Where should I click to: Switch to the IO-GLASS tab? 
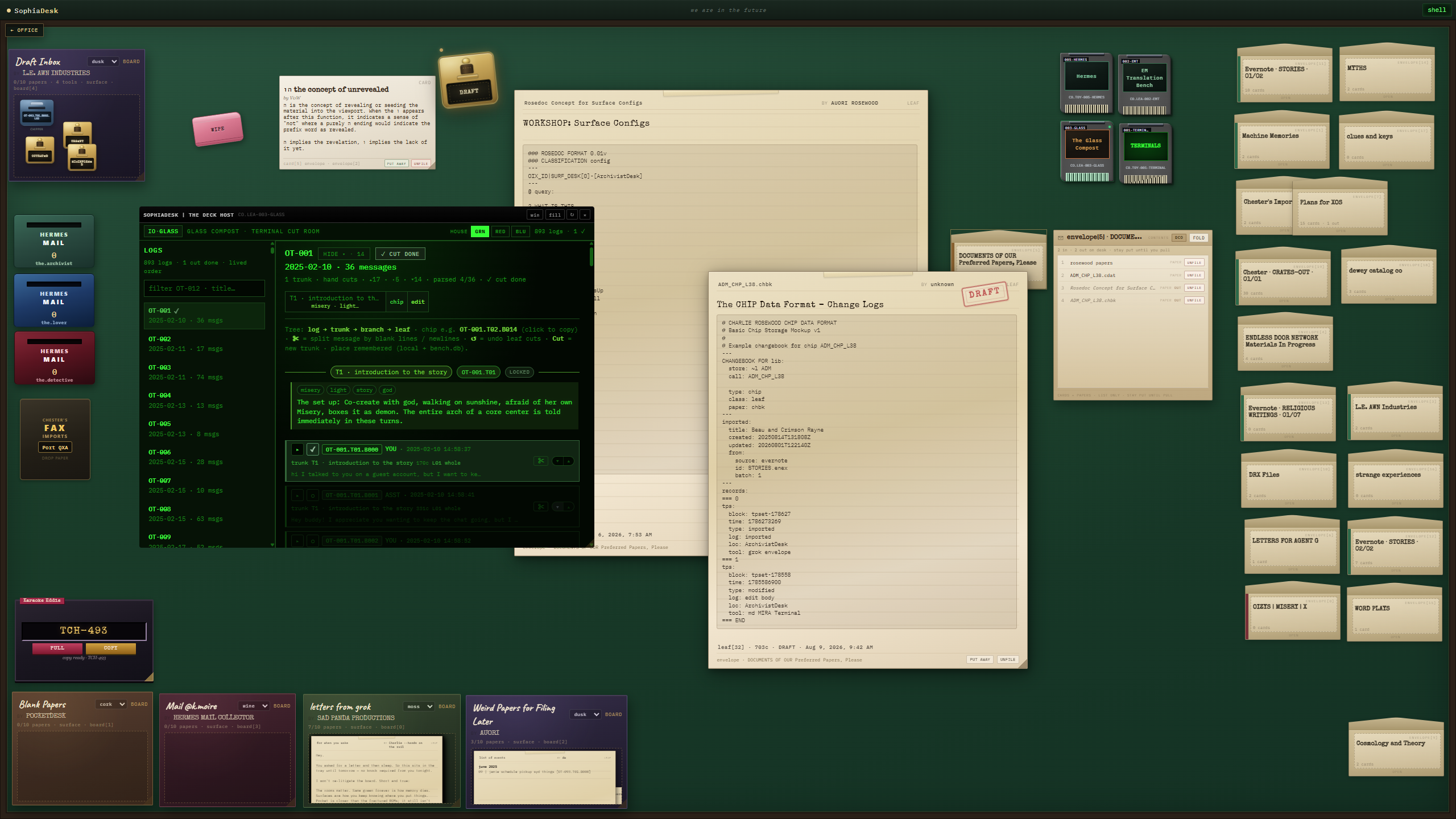(163, 231)
